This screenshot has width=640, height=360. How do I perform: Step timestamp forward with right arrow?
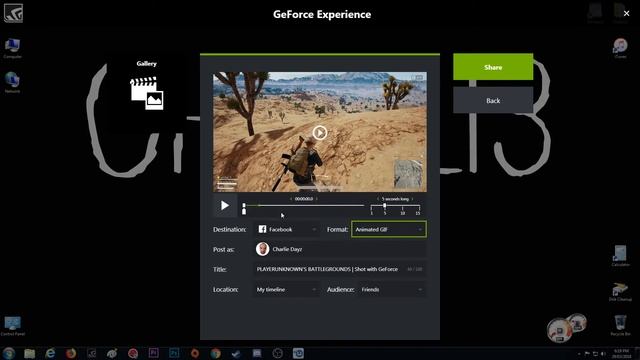pos(317,199)
